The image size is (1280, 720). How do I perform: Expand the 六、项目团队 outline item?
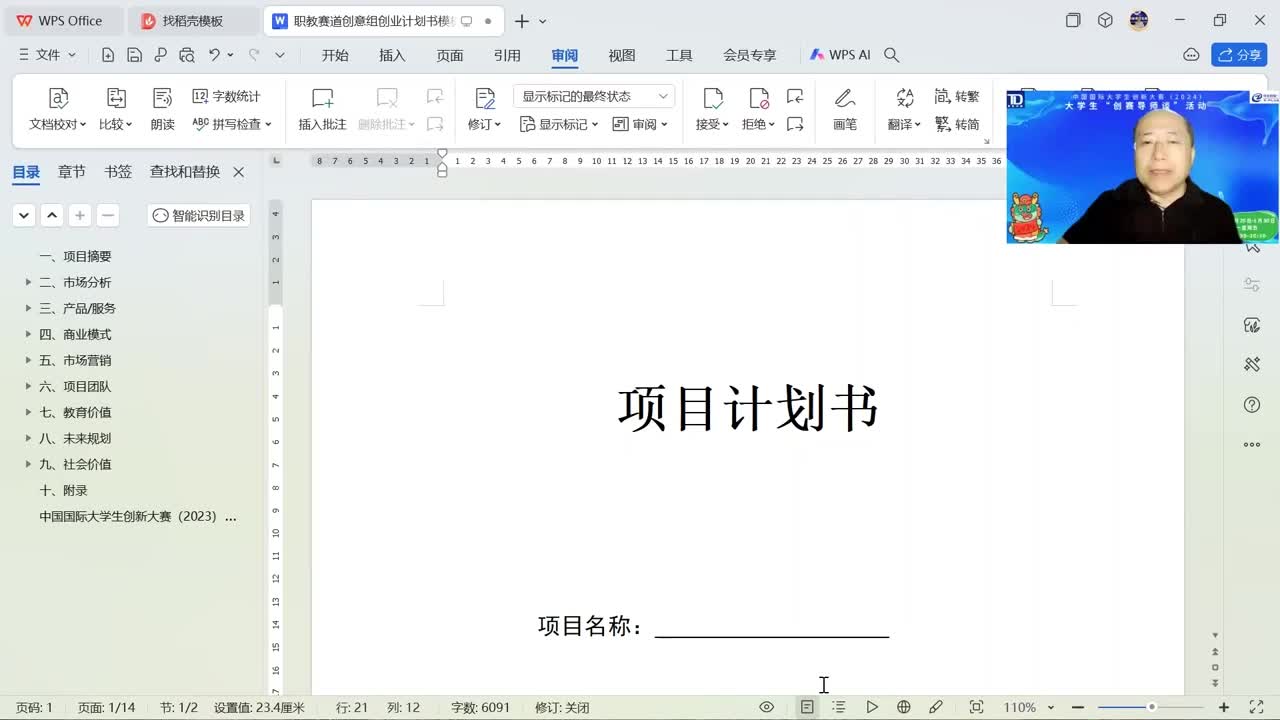coord(28,386)
